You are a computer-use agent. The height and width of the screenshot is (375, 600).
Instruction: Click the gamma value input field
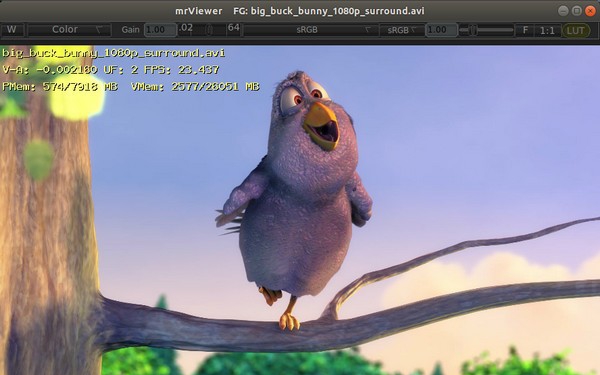442,30
